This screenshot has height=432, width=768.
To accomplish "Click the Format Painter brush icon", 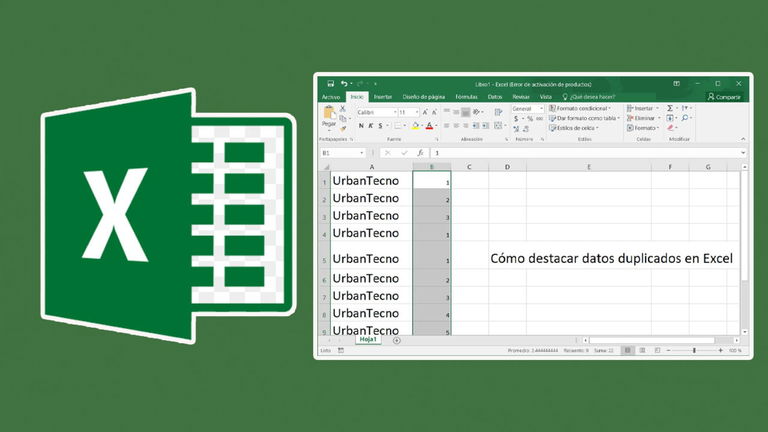I will [x=343, y=128].
